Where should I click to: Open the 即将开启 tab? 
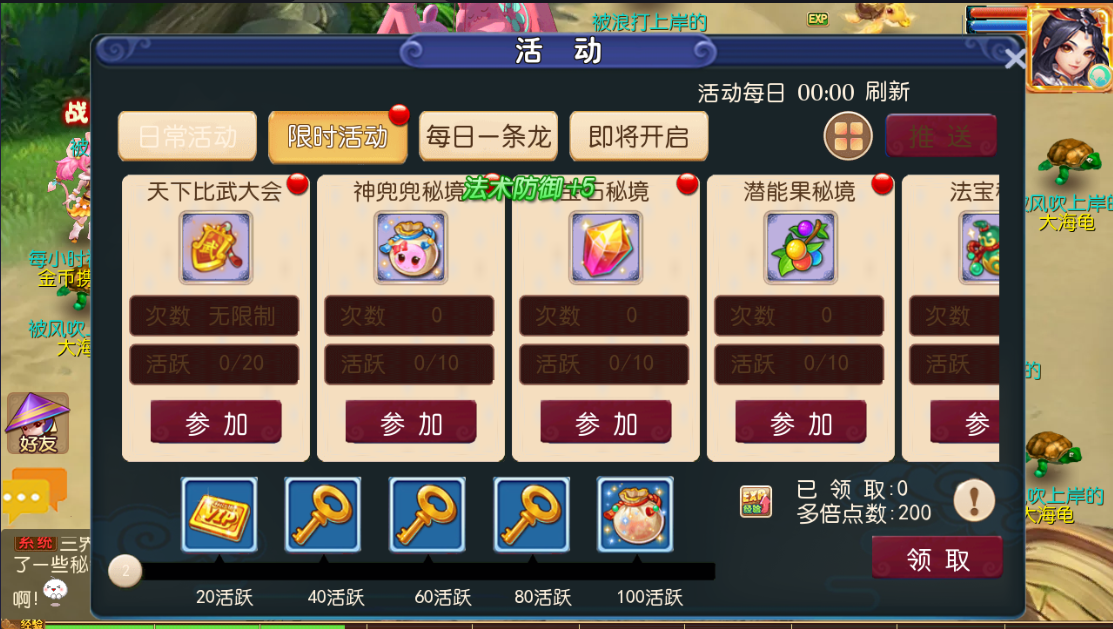[x=639, y=136]
